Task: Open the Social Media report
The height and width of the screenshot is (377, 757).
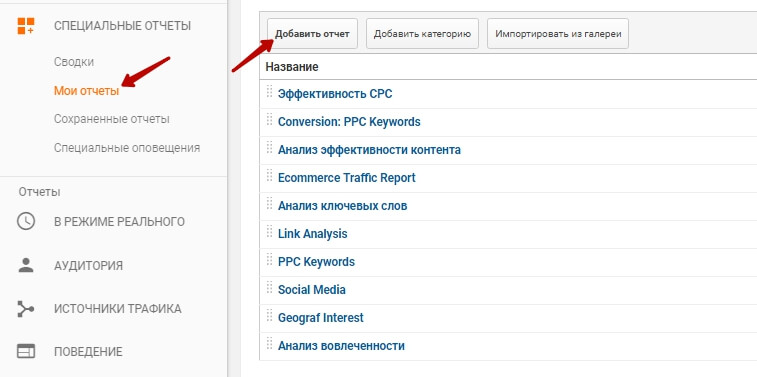Action: 312,290
